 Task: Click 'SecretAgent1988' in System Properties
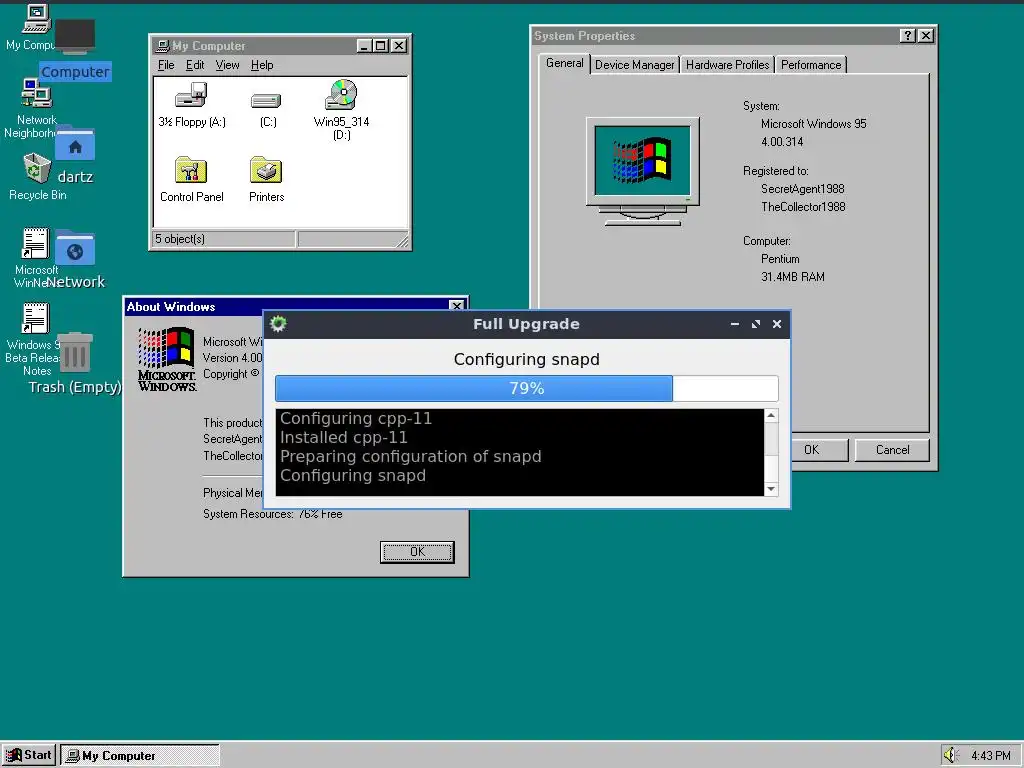point(802,189)
